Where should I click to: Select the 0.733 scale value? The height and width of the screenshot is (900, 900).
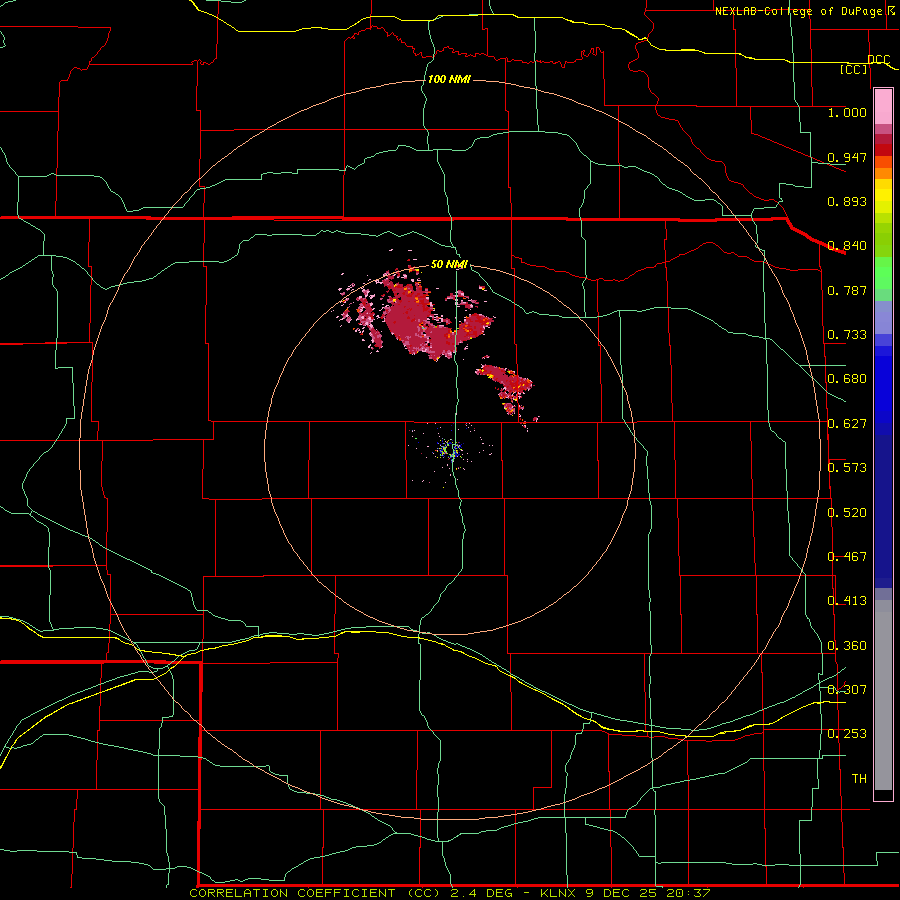[847, 335]
